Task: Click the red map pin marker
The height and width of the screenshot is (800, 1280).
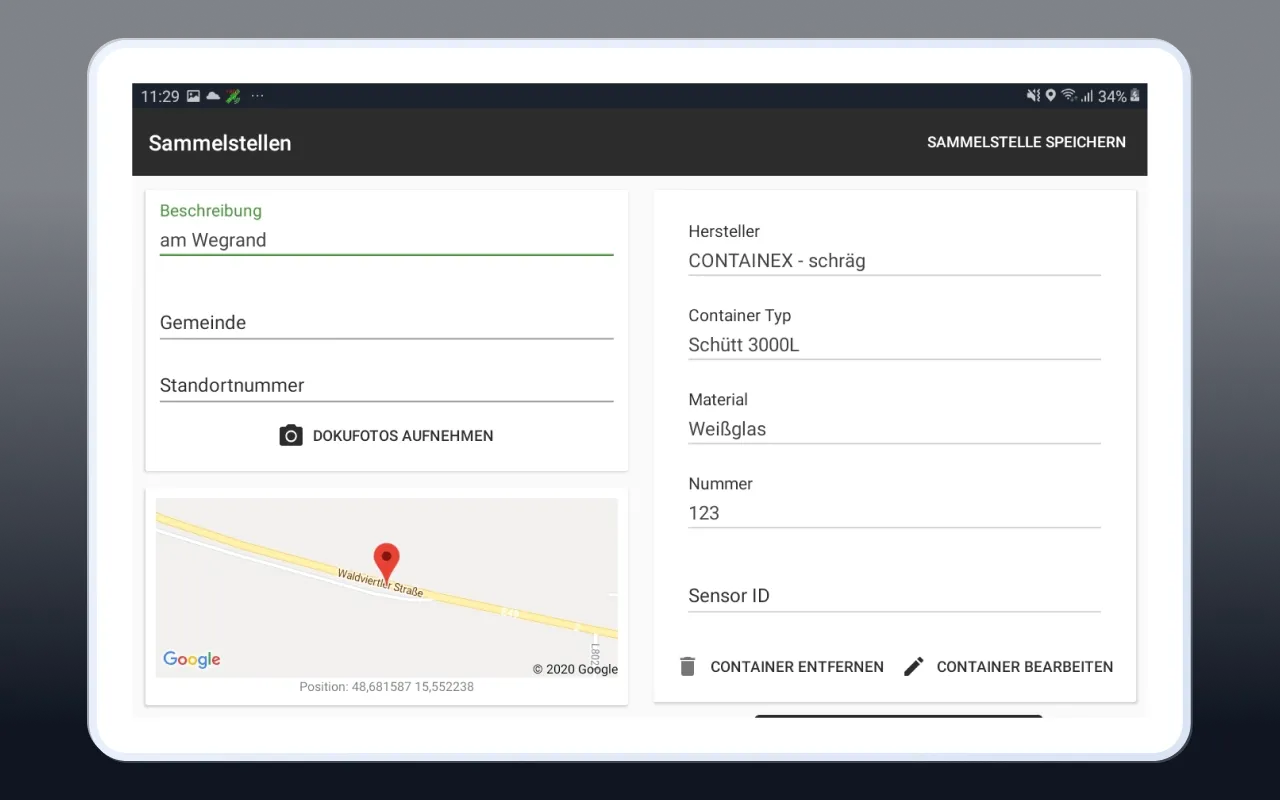Action: (386, 564)
